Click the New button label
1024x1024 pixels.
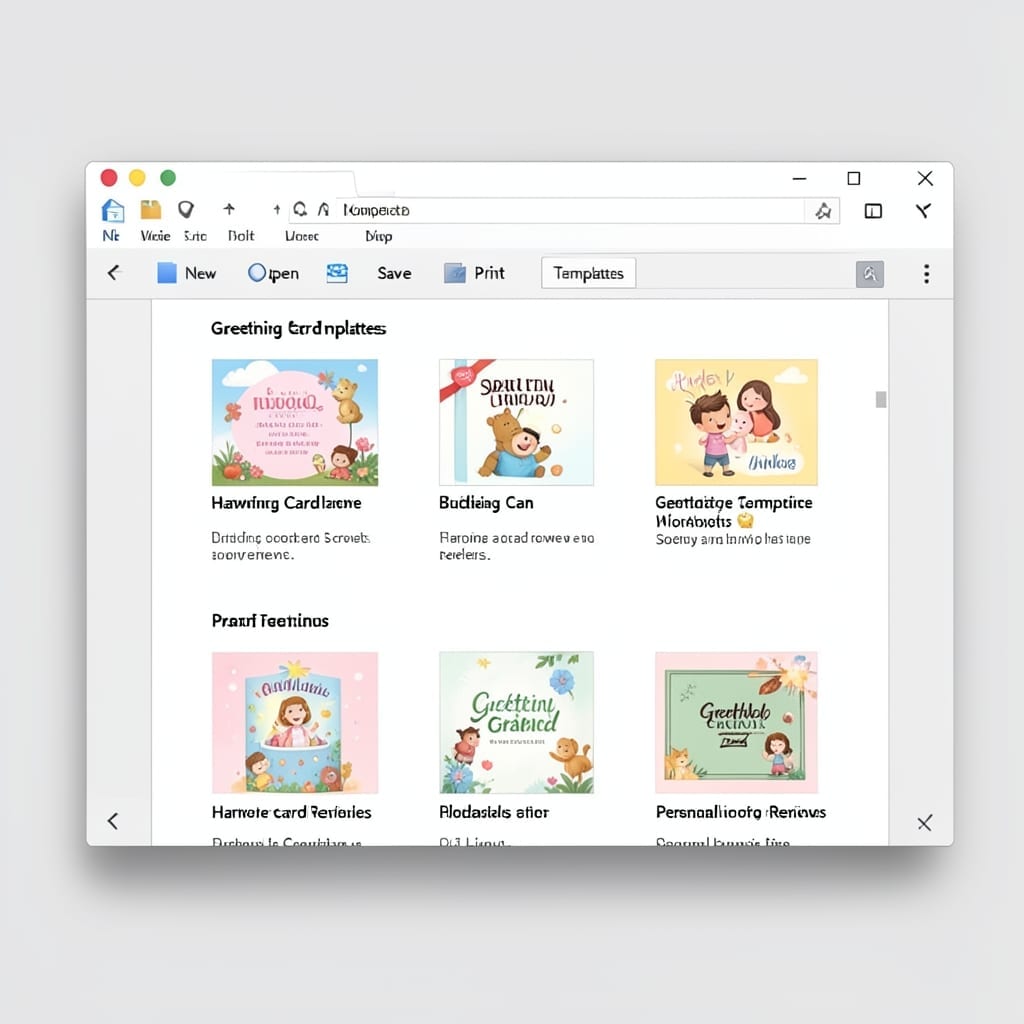200,273
